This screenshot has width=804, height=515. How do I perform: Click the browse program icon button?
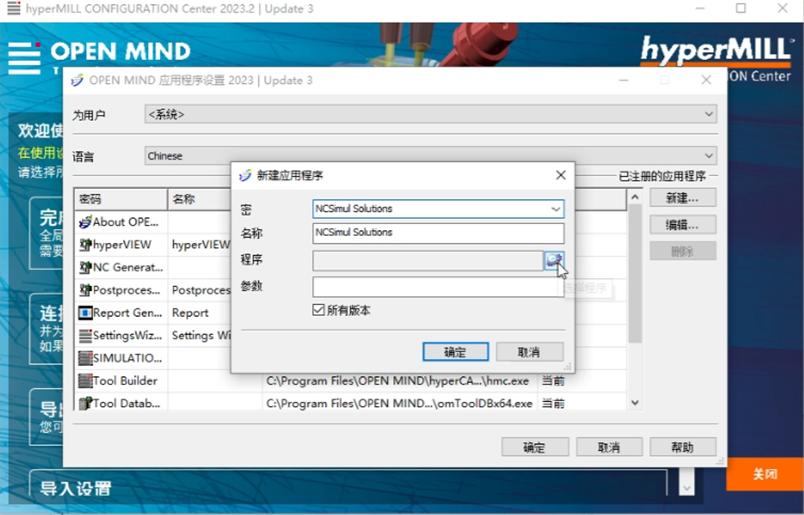coord(554,261)
